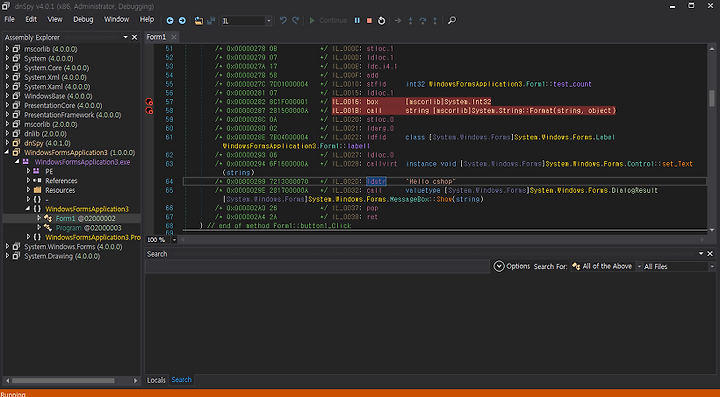
Task: Select System.Drawing (4.0.0.0) in tree
Action: click(x=62, y=256)
